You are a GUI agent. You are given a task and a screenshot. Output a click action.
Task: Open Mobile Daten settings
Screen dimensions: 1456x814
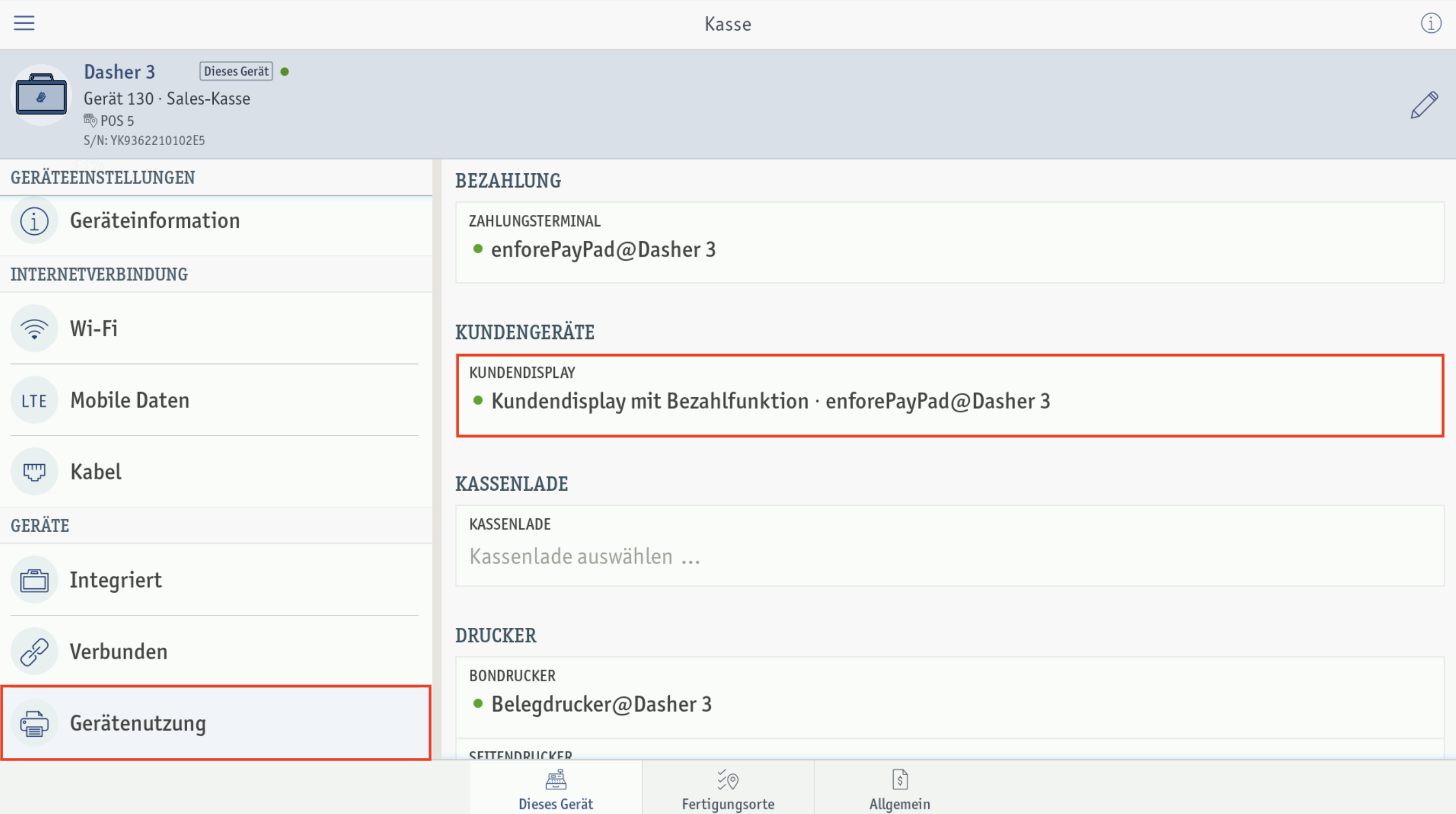(216, 400)
